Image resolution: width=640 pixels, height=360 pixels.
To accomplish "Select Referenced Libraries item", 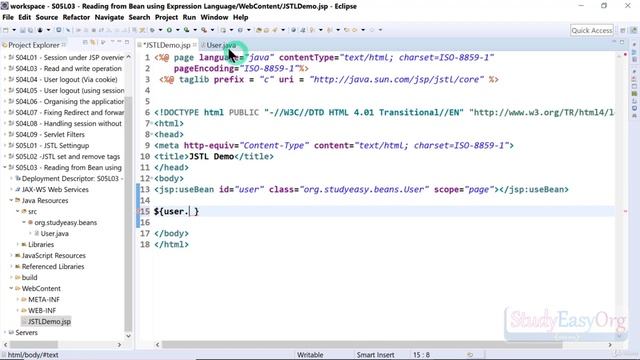I will 53,267.
